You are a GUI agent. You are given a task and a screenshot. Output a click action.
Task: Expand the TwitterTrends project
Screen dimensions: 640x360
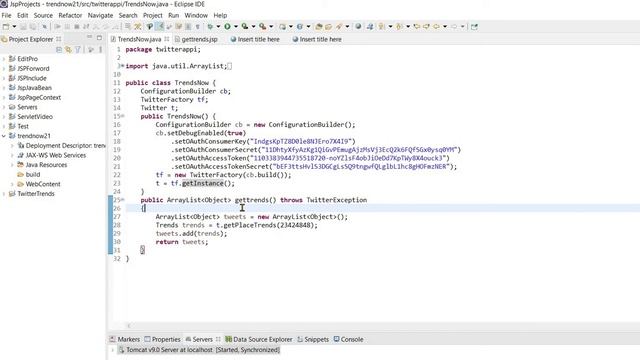pos(4,194)
